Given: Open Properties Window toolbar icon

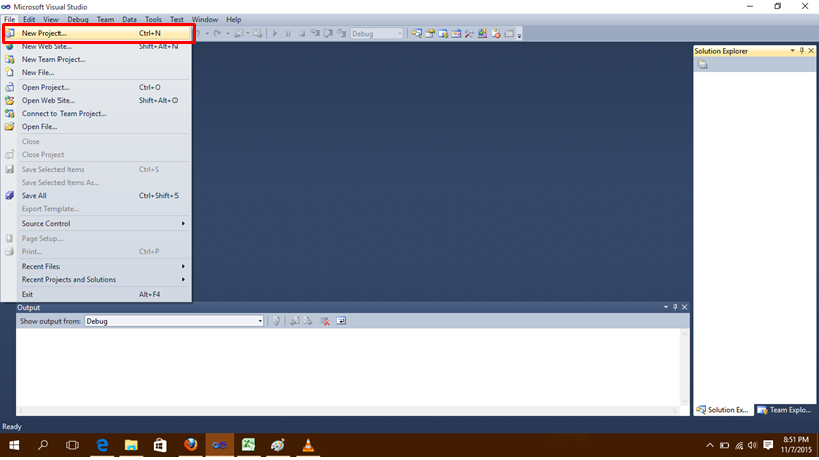Looking at the screenshot, I should pyautogui.click(x=430, y=33).
